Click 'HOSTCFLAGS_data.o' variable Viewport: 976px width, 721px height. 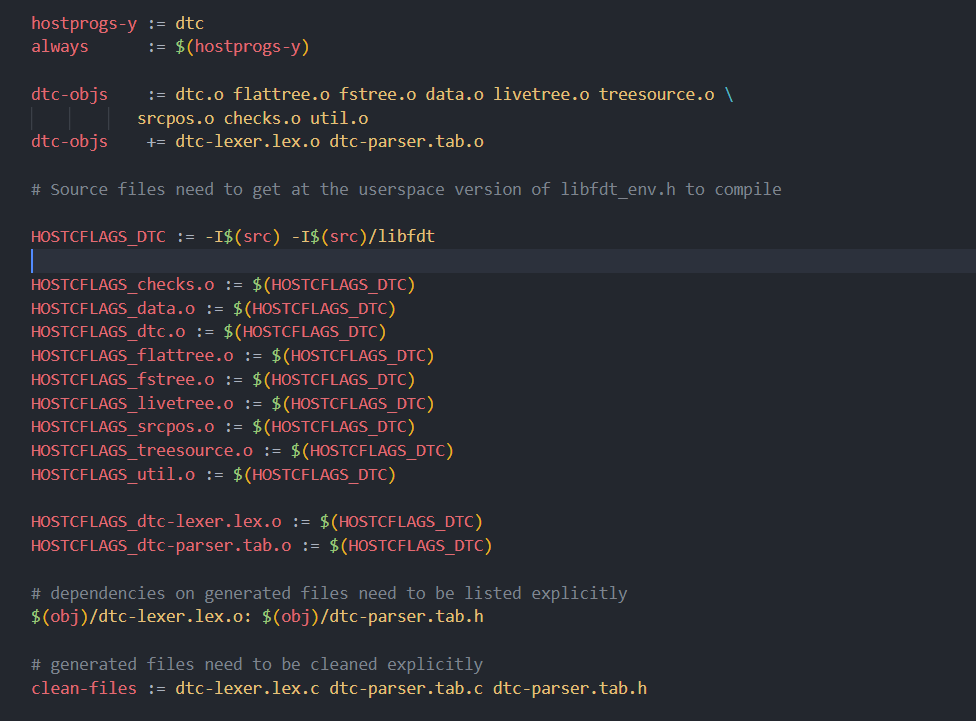113,308
